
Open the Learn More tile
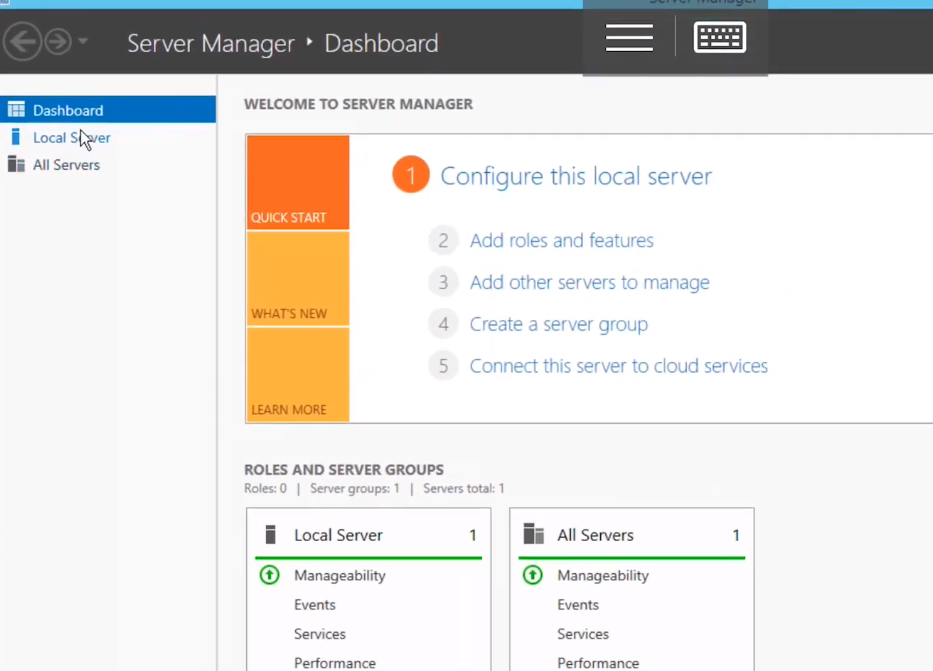click(x=297, y=375)
